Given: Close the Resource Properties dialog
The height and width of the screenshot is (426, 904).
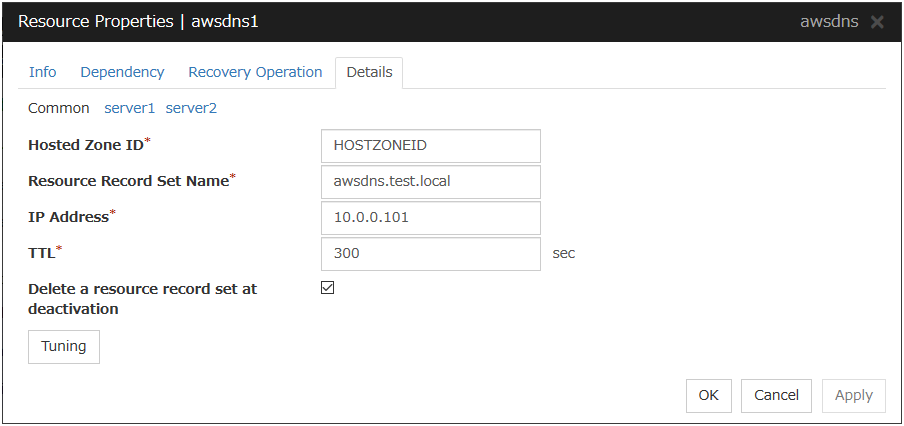Looking at the screenshot, I should [x=877, y=22].
